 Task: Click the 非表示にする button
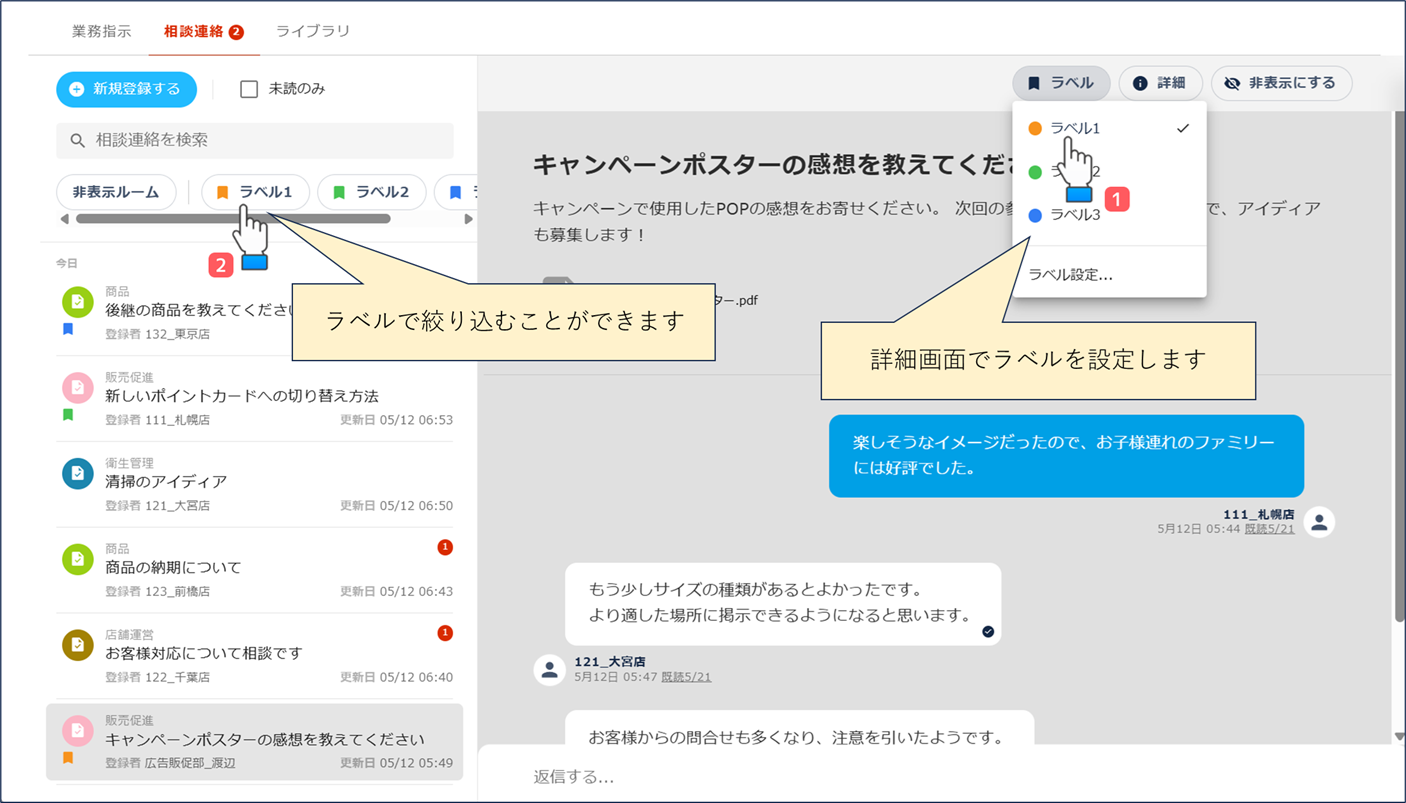coord(1281,83)
